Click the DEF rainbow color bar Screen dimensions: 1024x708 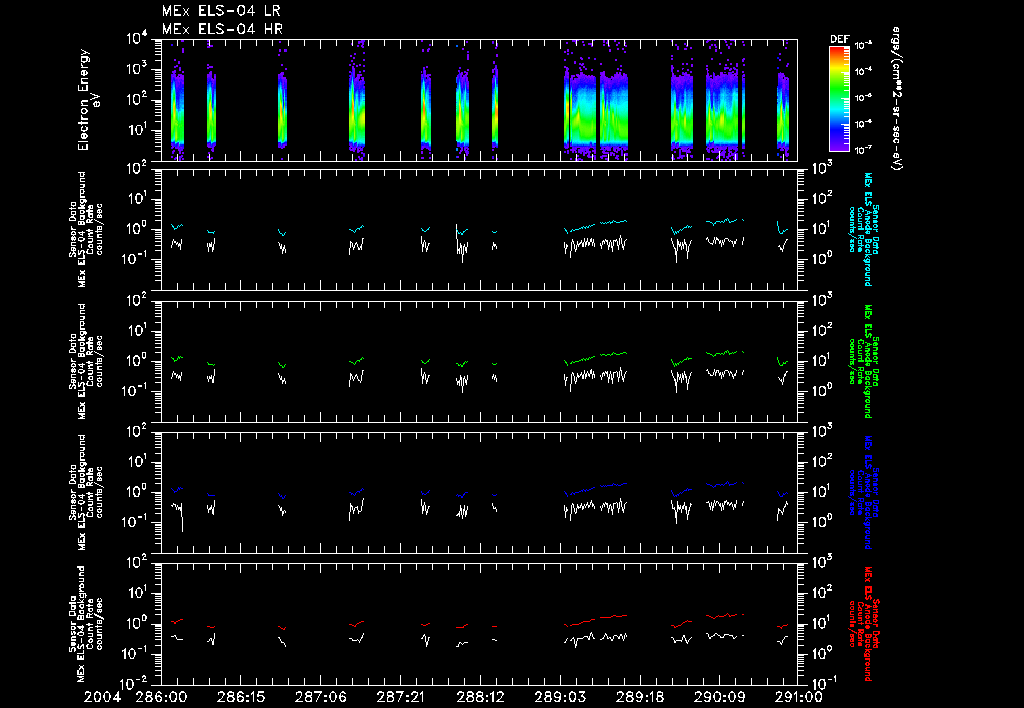click(x=839, y=99)
